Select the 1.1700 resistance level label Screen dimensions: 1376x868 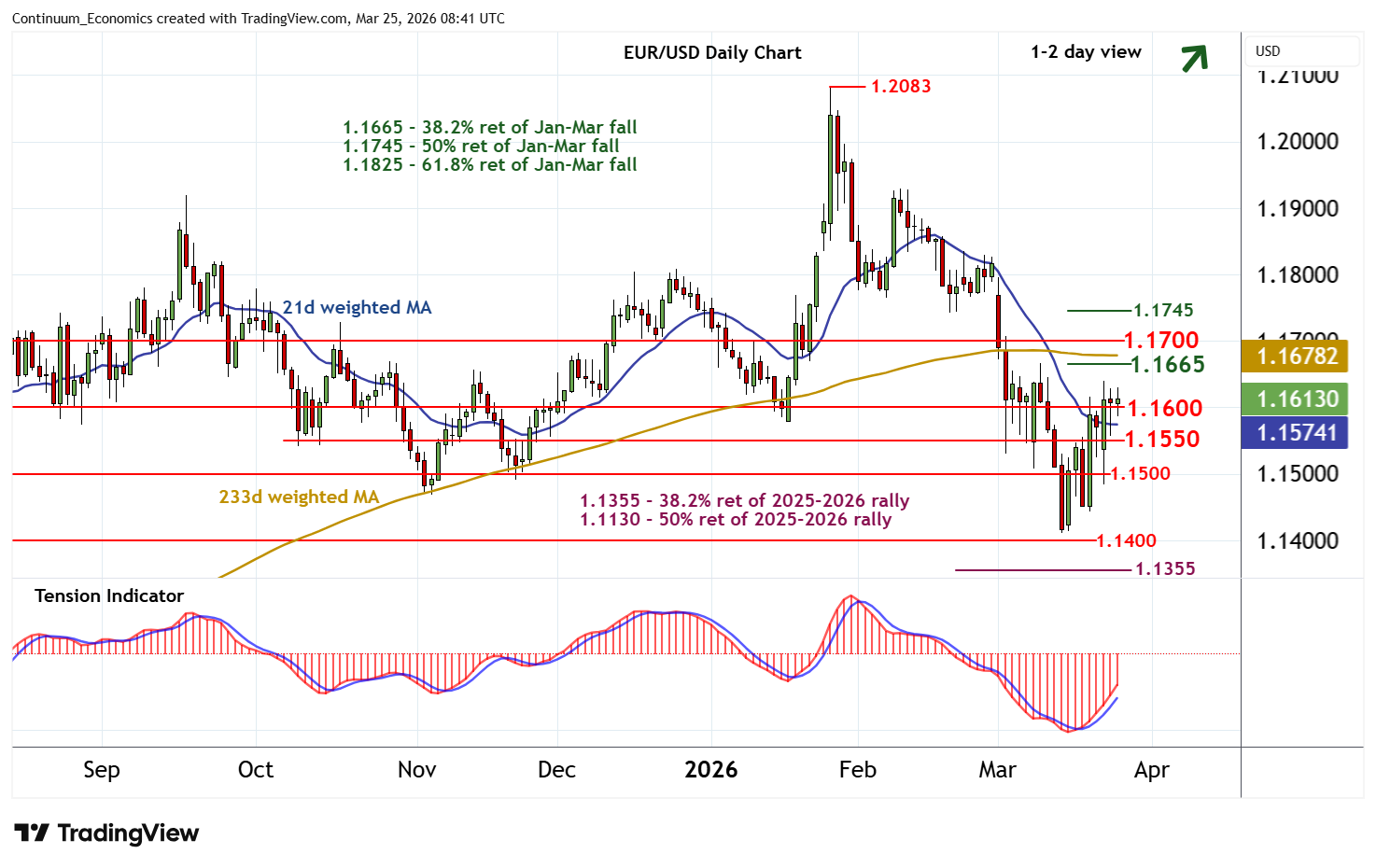pos(1160,340)
